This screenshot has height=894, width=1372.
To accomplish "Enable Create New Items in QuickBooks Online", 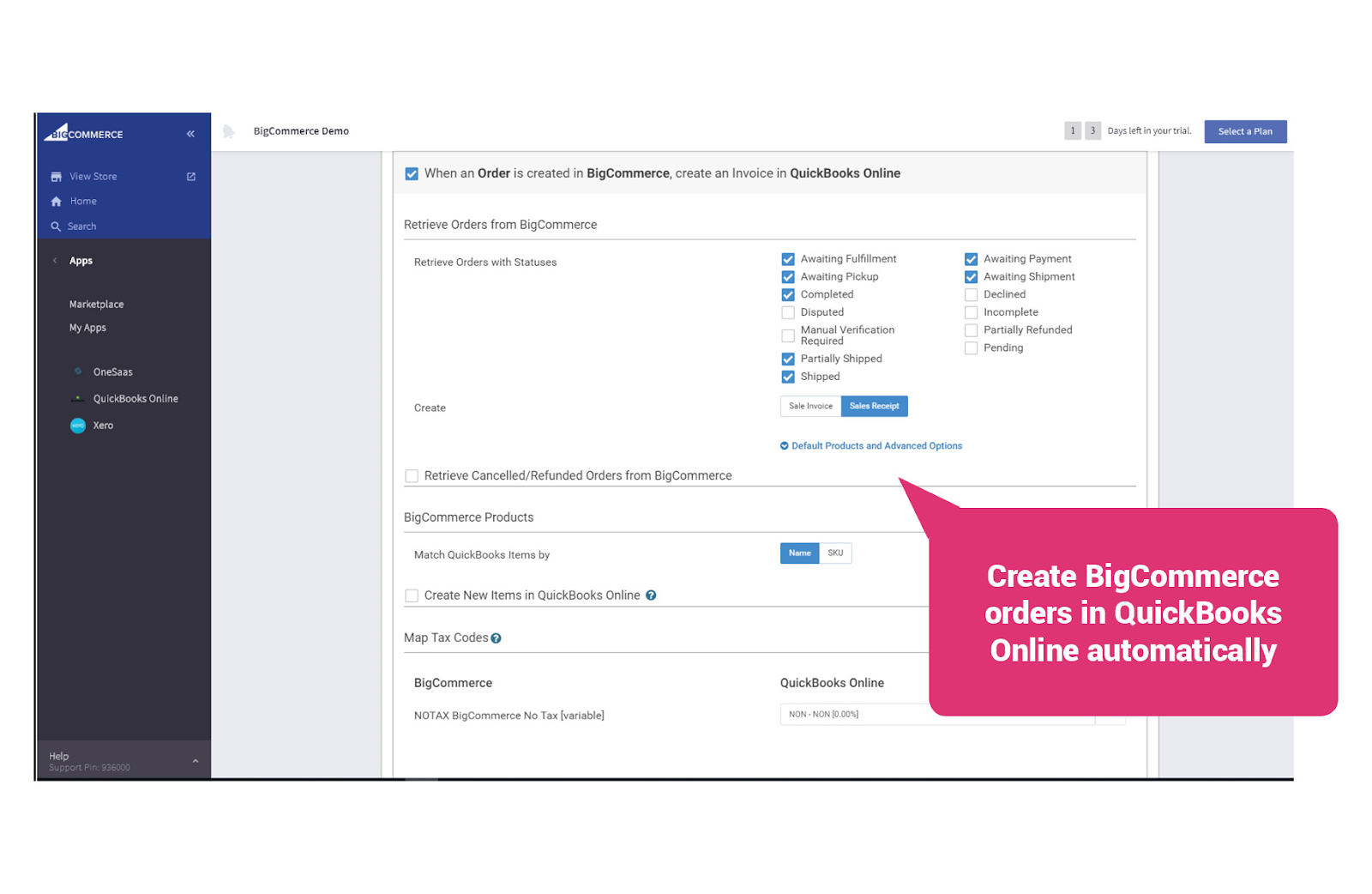I will pyautogui.click(x=412, y=595).
